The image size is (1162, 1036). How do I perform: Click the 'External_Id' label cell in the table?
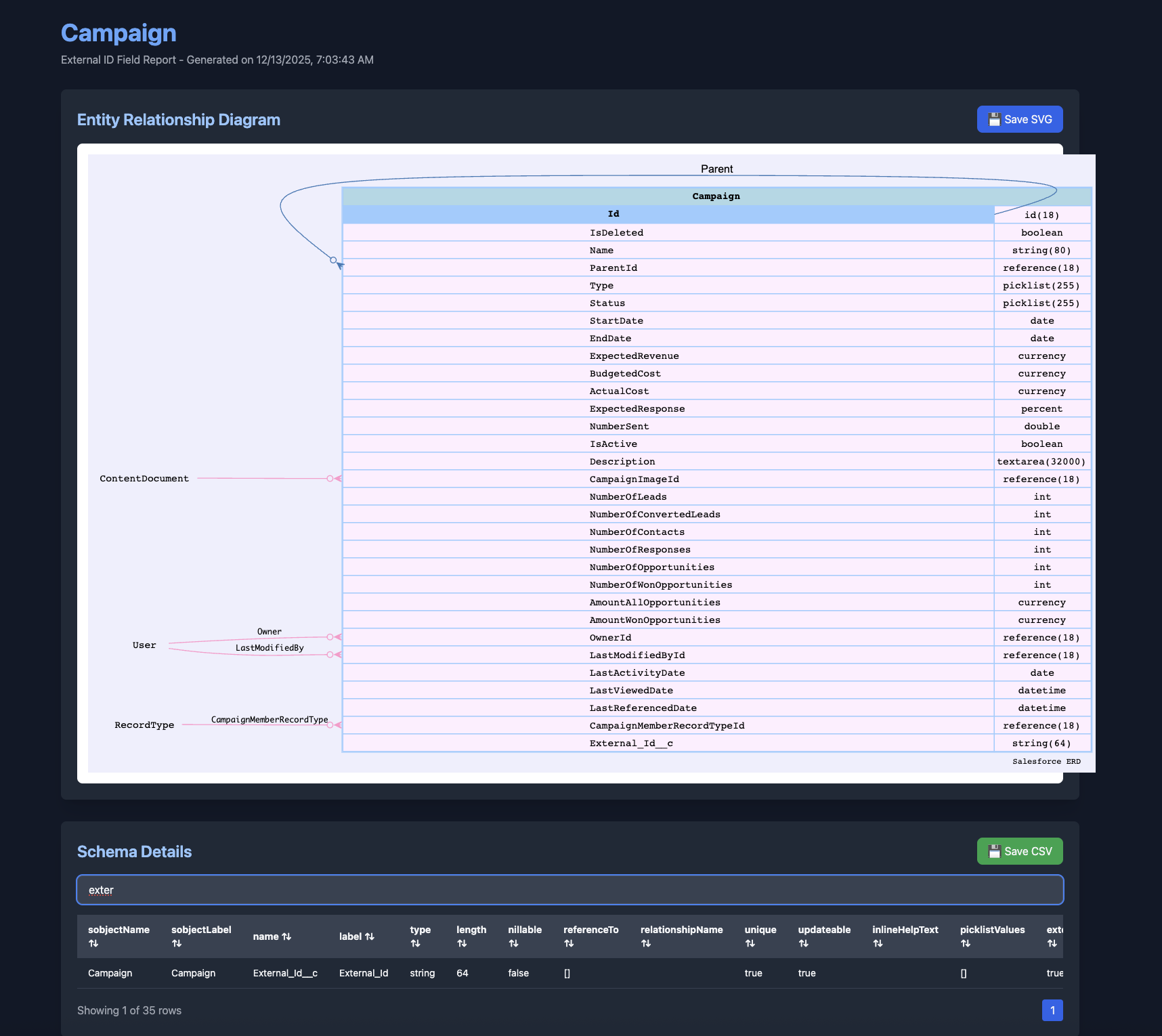pyautogui.click(x=364, y=973)
